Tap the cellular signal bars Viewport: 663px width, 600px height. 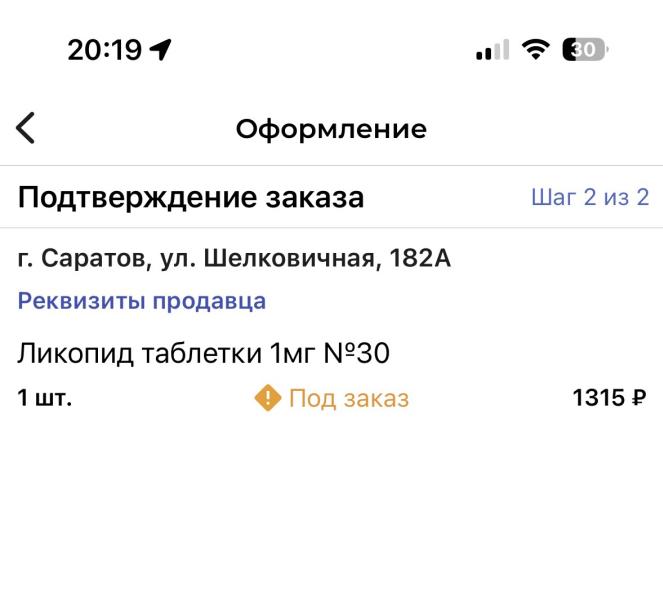(492, 50)
